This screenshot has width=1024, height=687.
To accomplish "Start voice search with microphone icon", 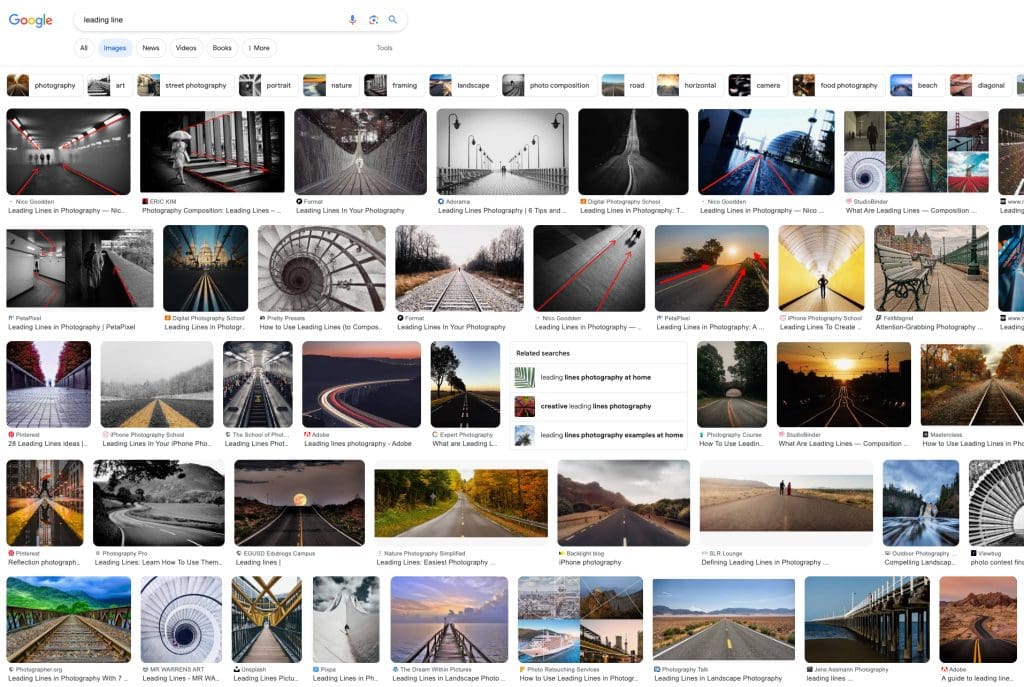I will (x=352, y=20).
